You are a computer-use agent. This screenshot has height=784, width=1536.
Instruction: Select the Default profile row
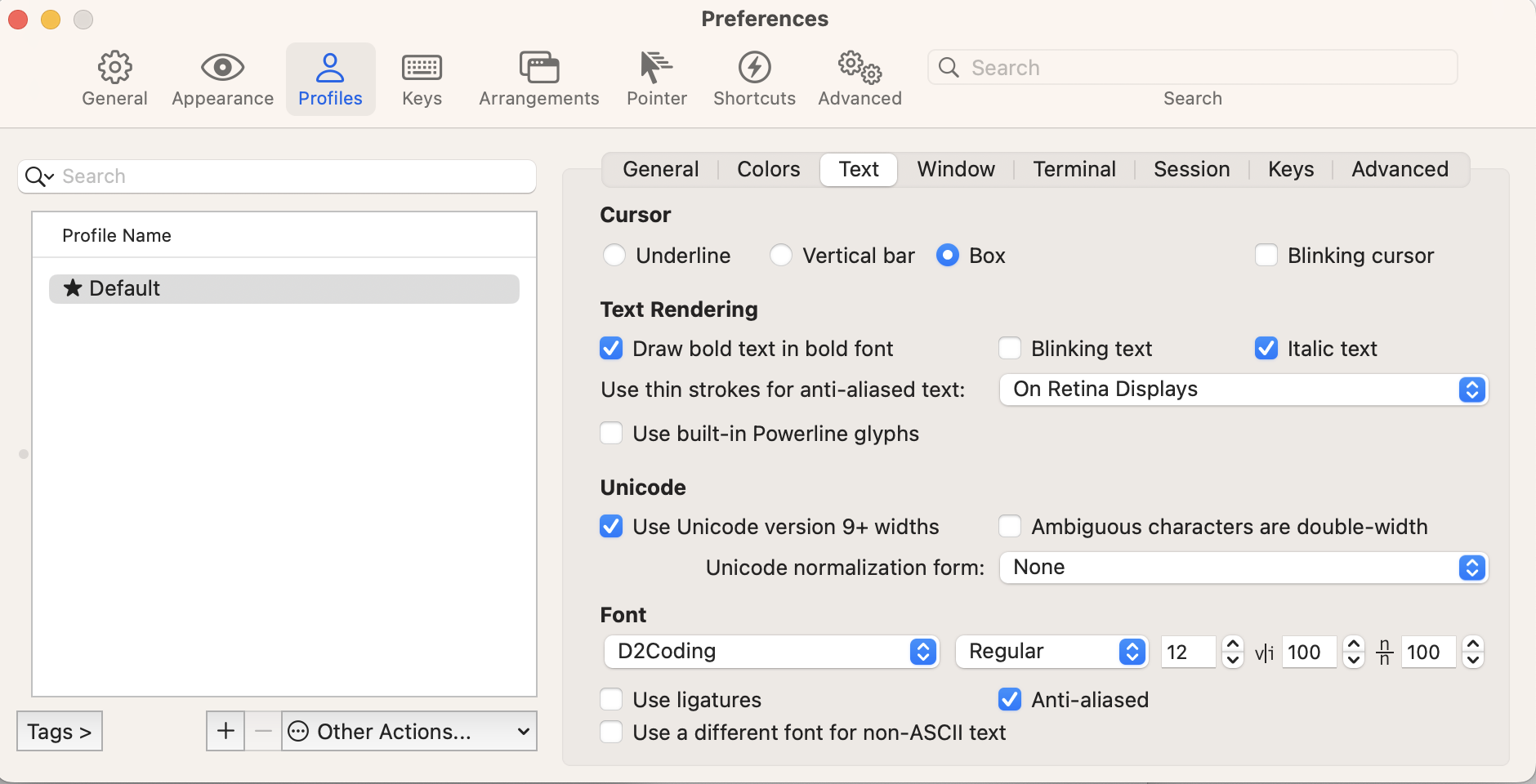[284, 288]
